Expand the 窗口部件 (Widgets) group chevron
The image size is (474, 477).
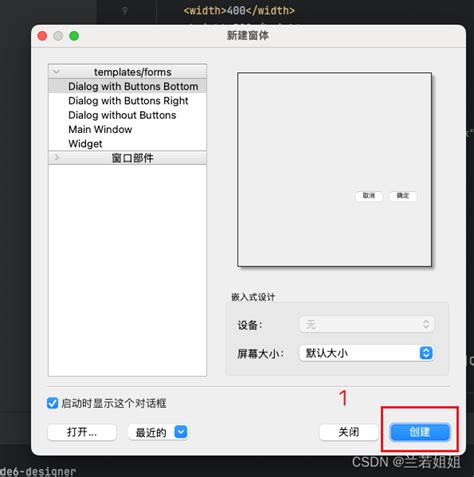pos(57,157)
